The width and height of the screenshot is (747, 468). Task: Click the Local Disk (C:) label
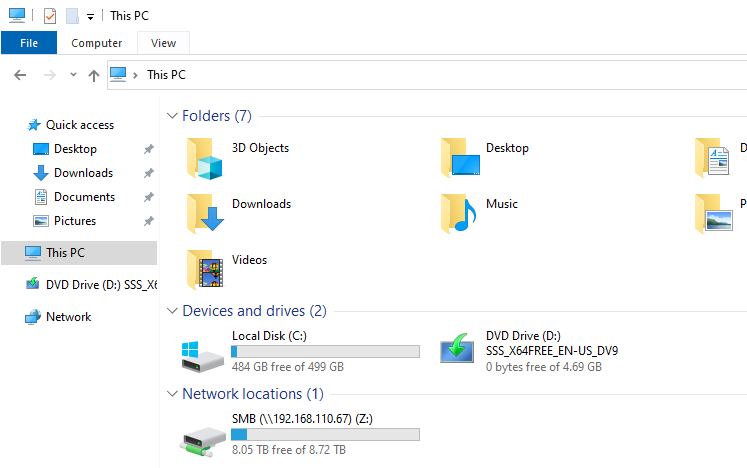point(269,336)
